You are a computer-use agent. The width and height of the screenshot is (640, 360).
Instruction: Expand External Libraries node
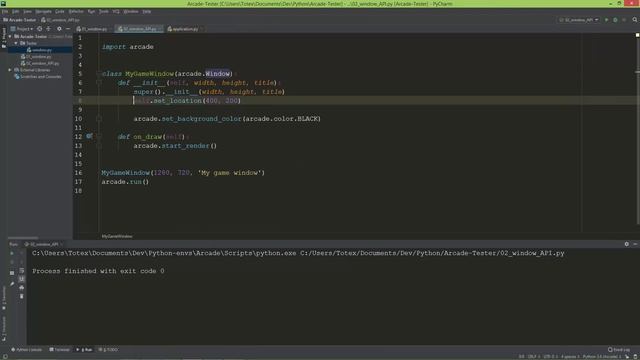pos(10,70)
